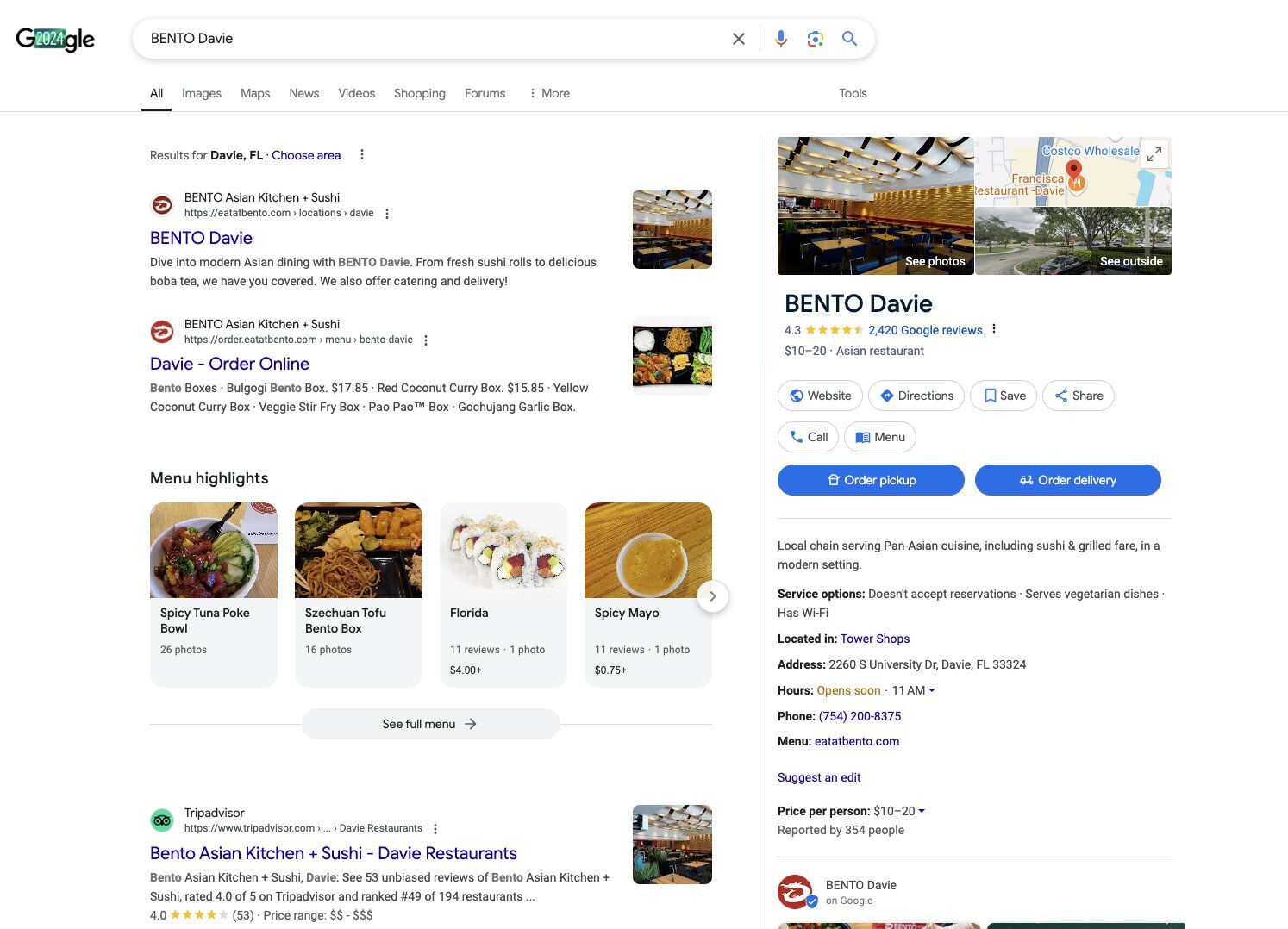This screenshot has height=929, width=1288.
Task: Click the BENTO Davie profile logo on Google
Action: tap(795, 892)
